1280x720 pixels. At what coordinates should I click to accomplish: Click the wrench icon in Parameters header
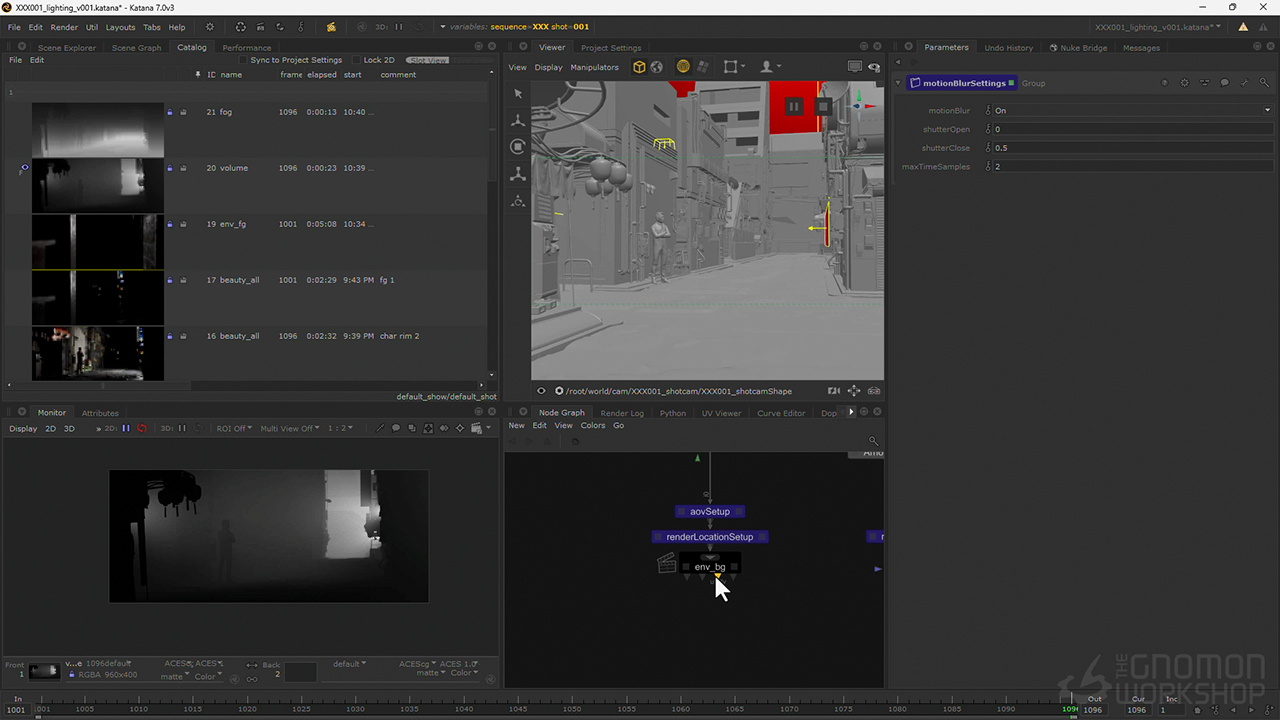[1244, 83]
